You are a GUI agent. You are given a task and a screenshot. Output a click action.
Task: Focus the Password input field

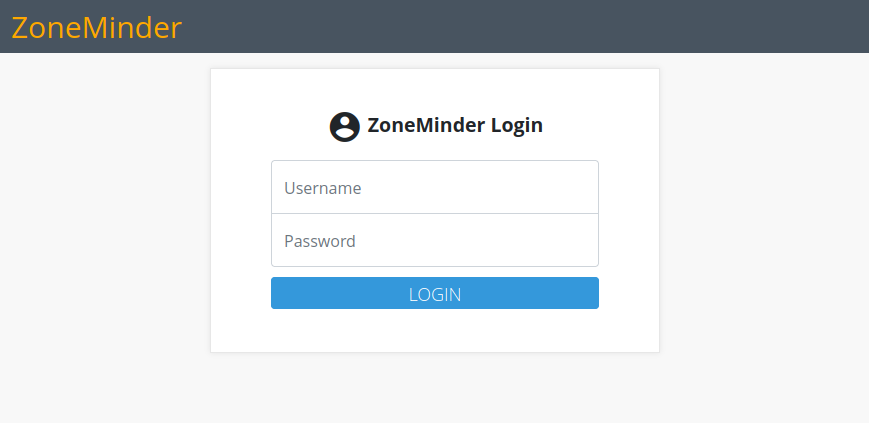click(434, 241)
